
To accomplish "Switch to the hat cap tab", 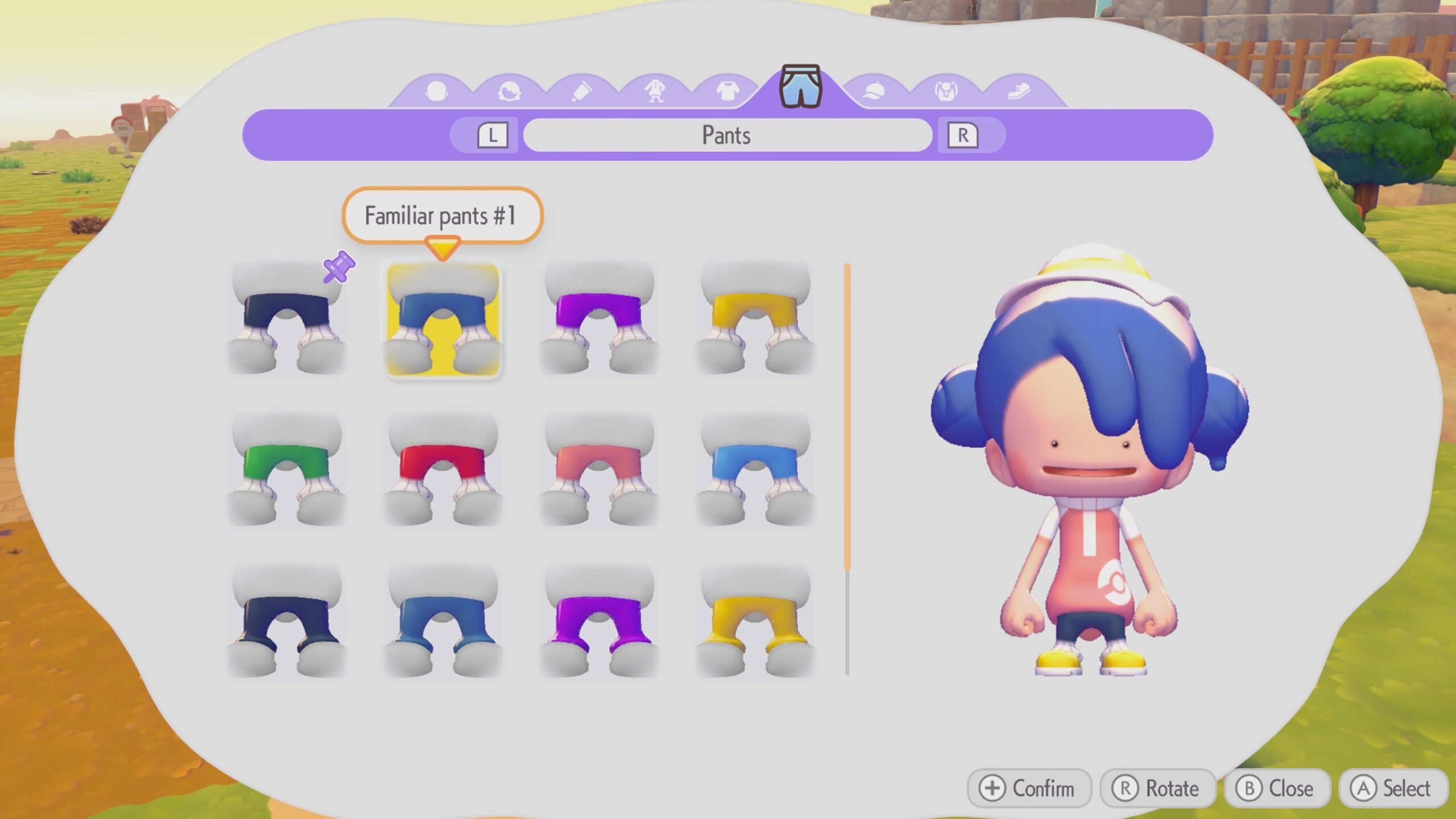I will 874,91.
